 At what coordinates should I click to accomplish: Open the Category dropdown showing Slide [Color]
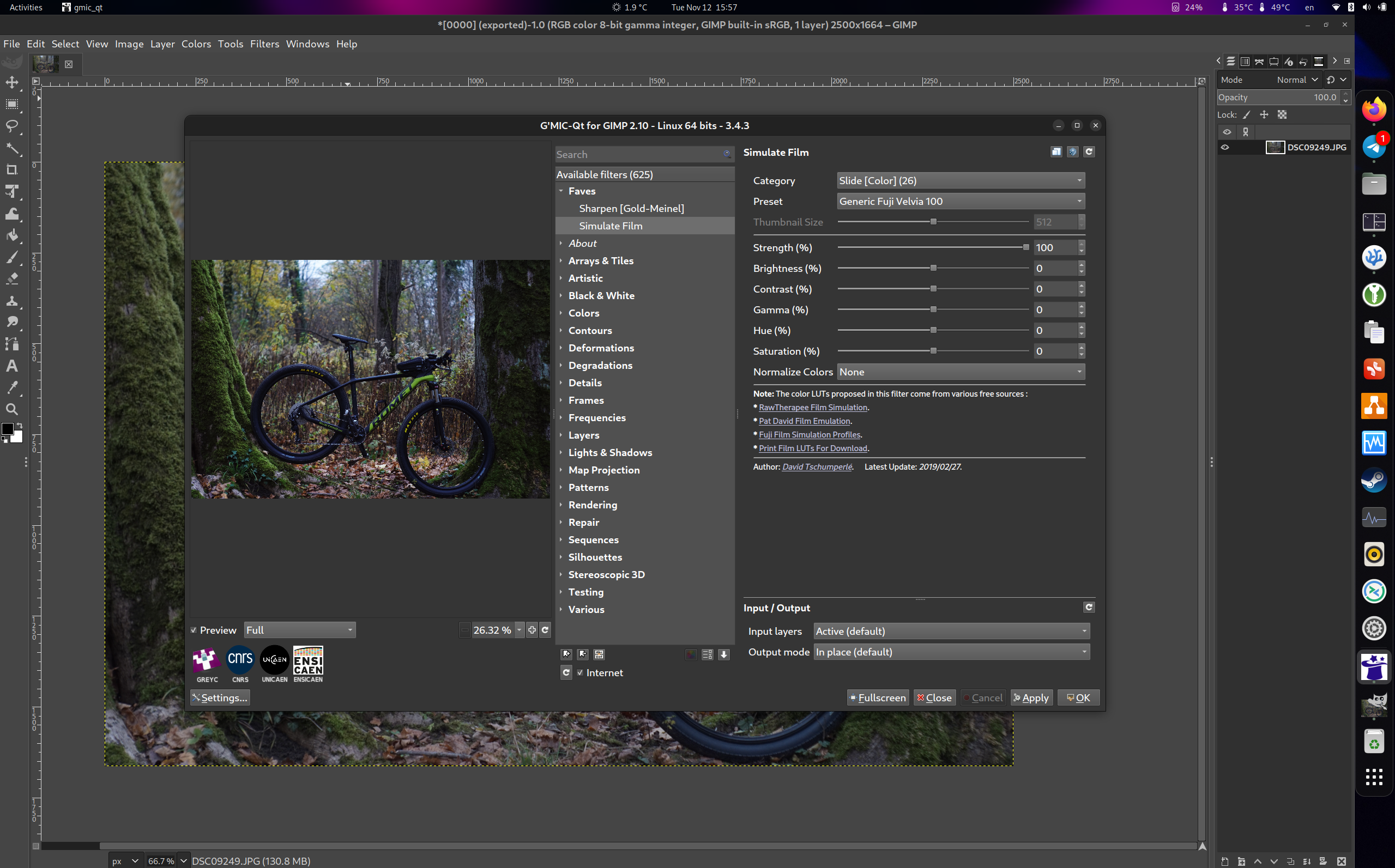[959, 181]
